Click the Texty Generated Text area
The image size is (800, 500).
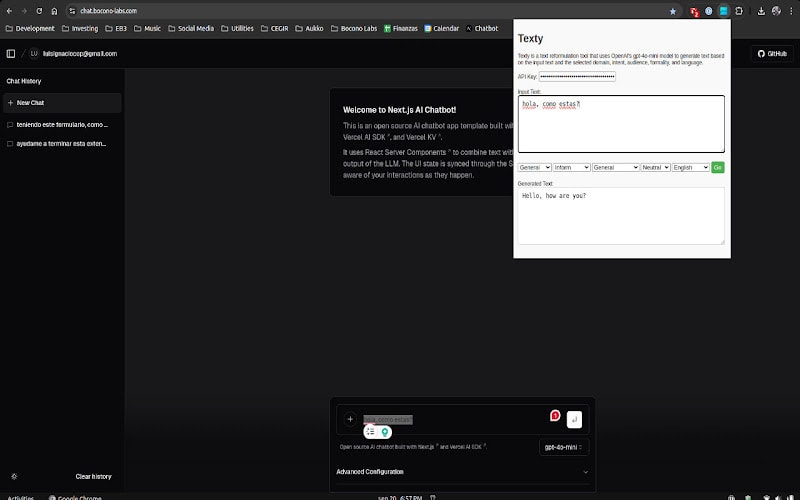pyautogui.click(x=621, y=216)
